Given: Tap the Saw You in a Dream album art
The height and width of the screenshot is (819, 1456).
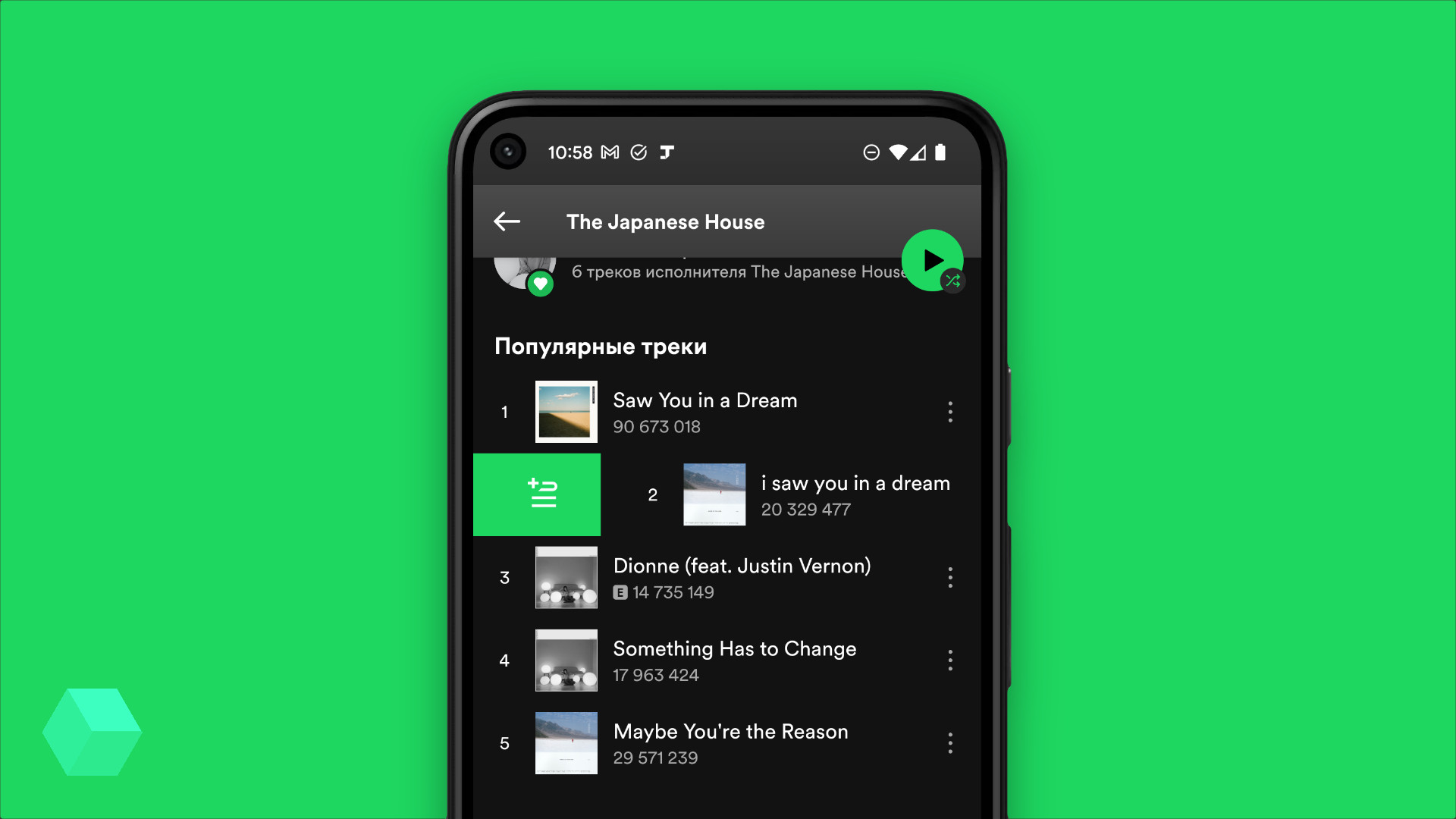Looking at the screenshot, I should pos(564,411).
